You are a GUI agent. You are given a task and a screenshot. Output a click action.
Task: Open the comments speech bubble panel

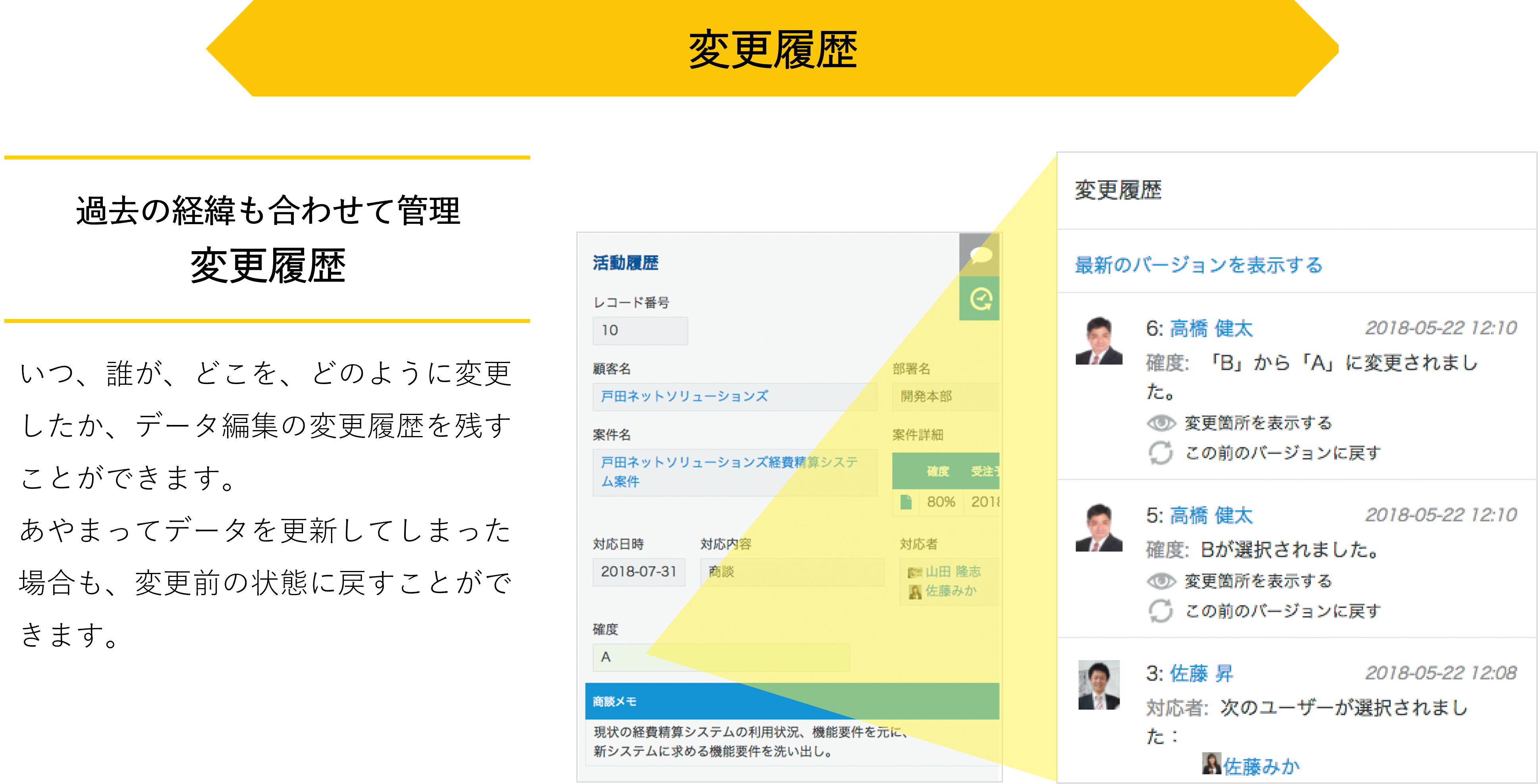click(980, 255)
